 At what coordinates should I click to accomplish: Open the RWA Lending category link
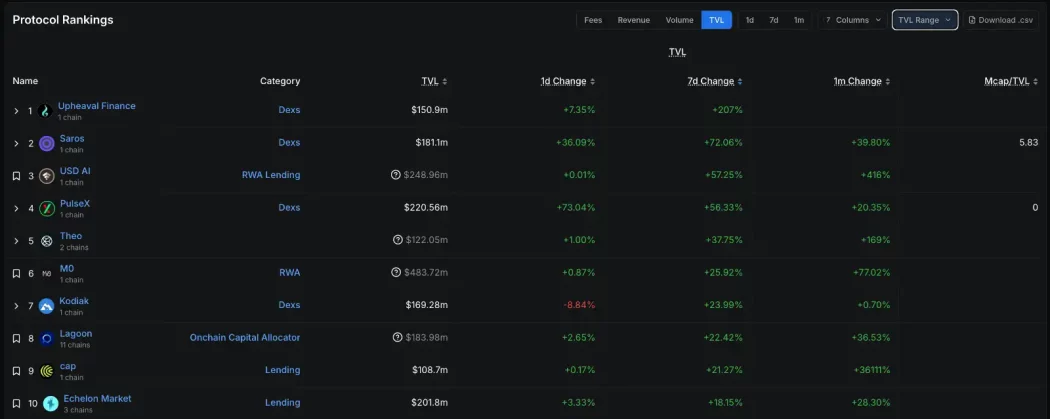click(x=270, y=175)
